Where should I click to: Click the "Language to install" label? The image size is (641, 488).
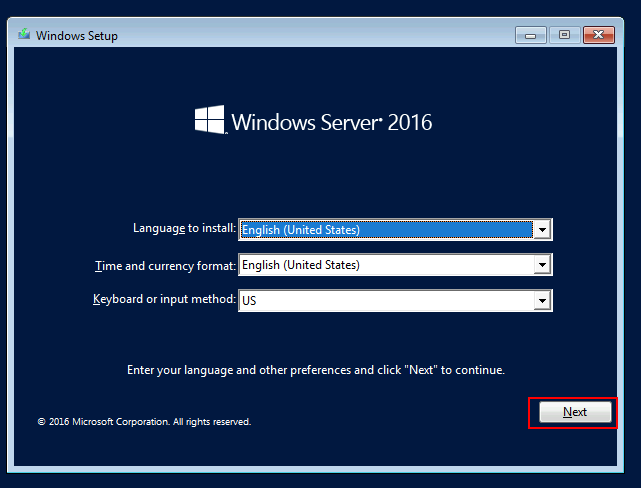point(184,228)
